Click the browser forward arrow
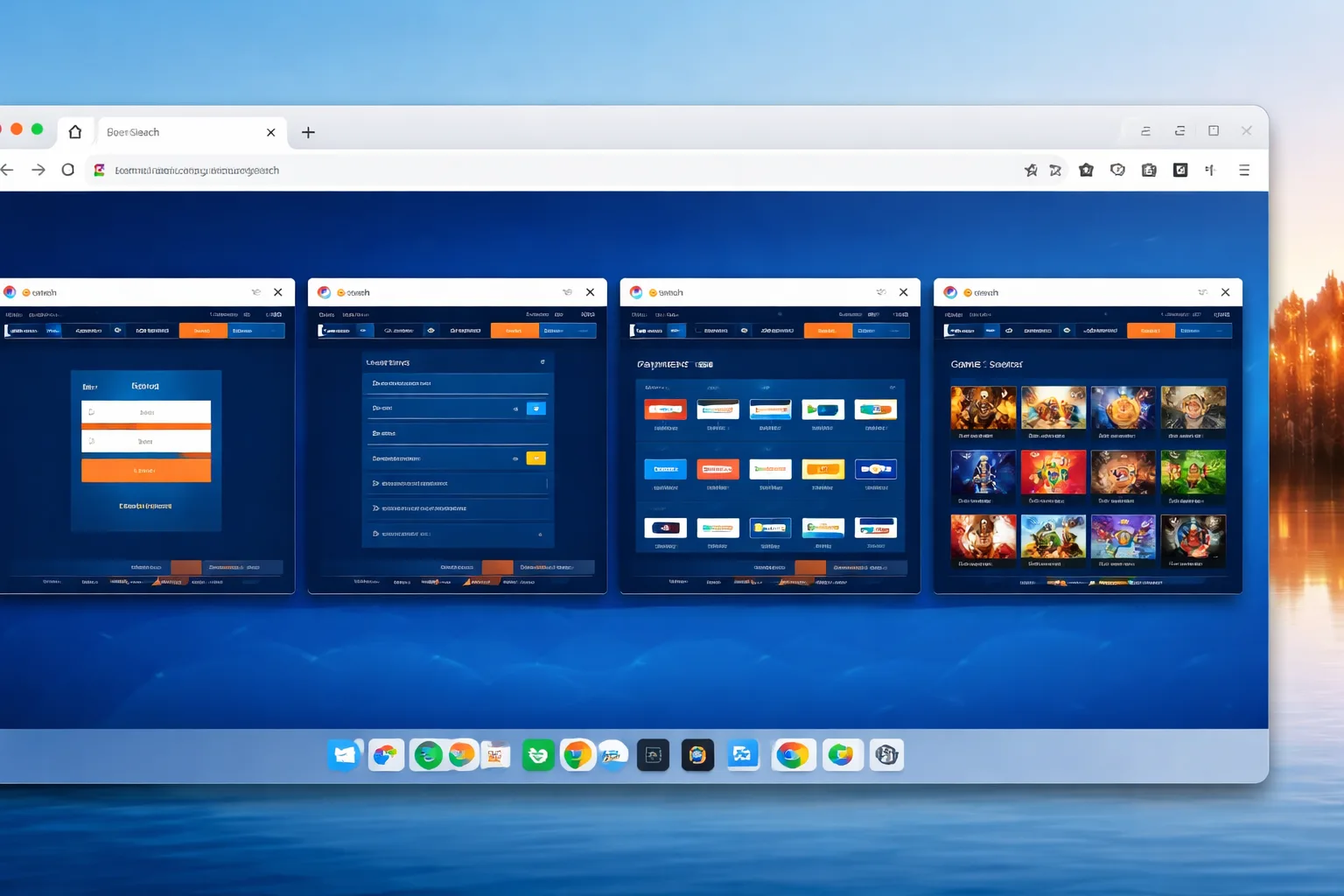This screenshot has height=896, width=1344. (x=38, y=170)
